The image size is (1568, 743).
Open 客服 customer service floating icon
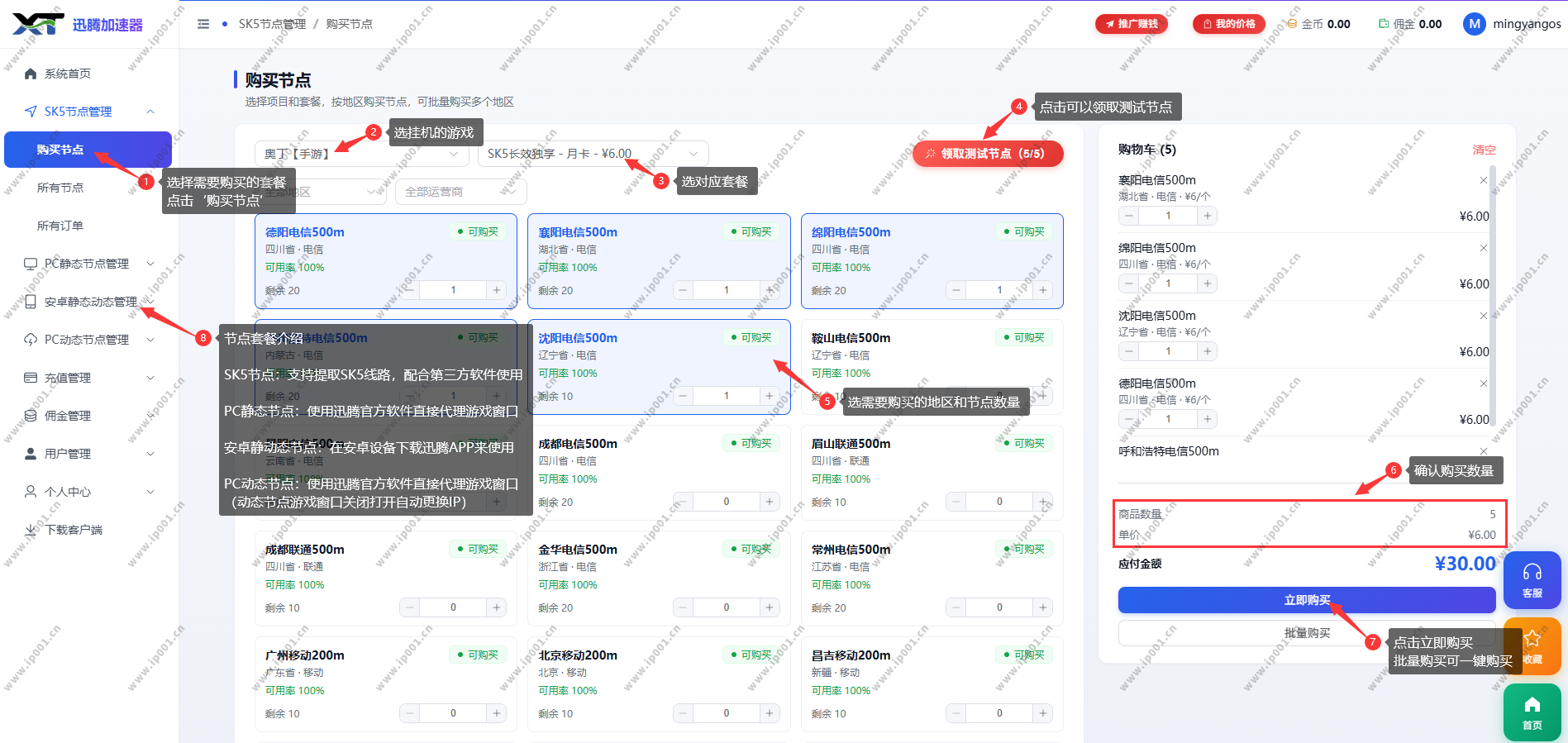click(1532, 580)
